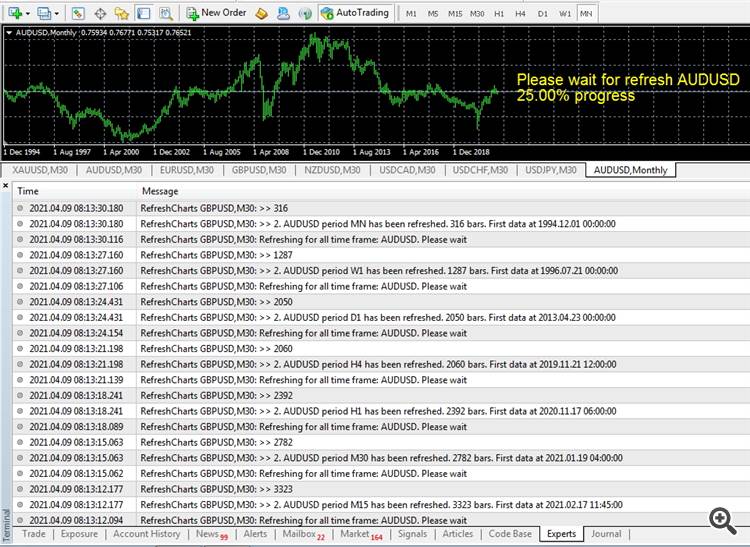Click the blue cloud person icon
The height and width of the screenshot is (547, 750).
(283, 13)
